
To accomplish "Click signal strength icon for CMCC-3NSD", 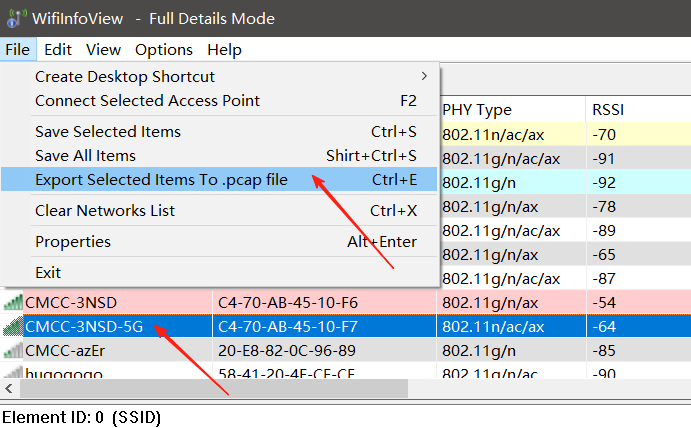I will click(x=13, y=302).
